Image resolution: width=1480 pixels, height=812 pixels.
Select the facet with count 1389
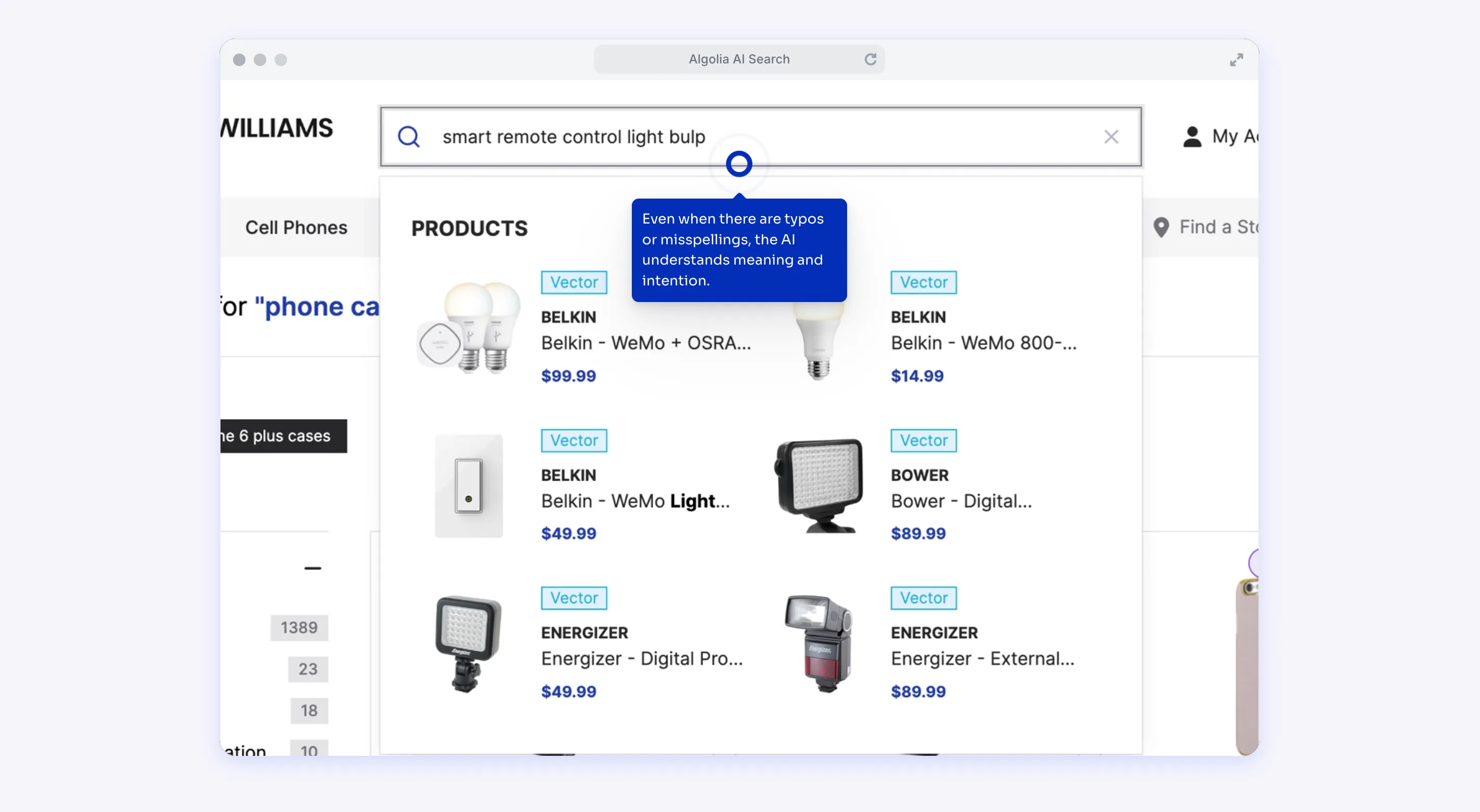point(299,627)
